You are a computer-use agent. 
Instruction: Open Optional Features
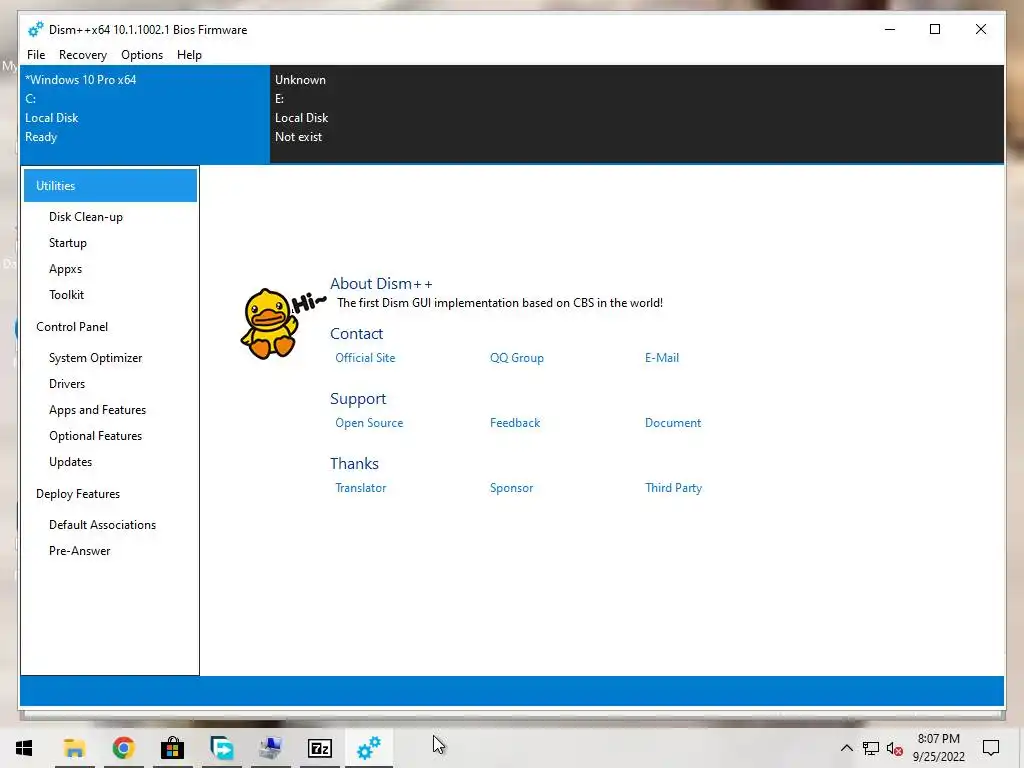[95, 436]
